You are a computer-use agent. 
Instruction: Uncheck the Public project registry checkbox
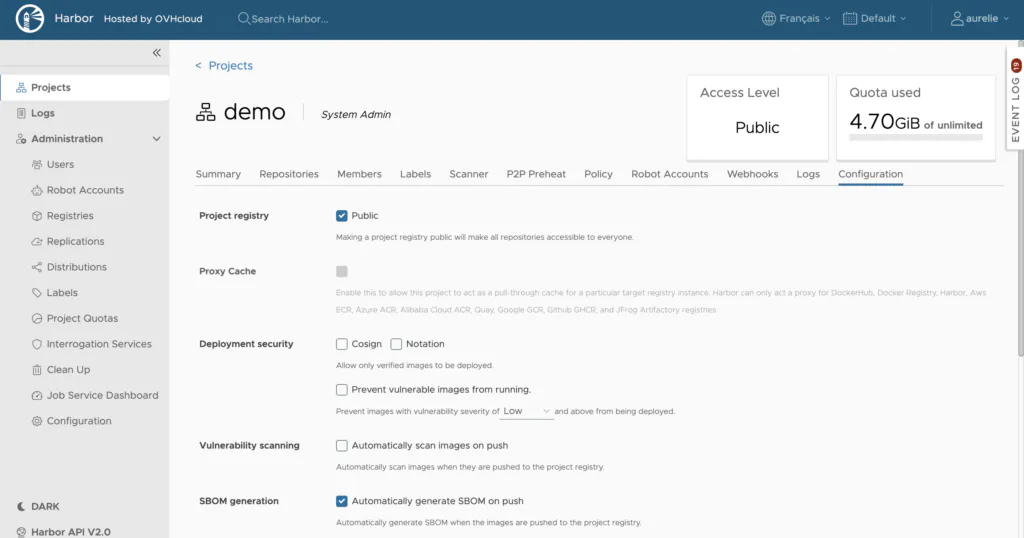pos(342,215)
